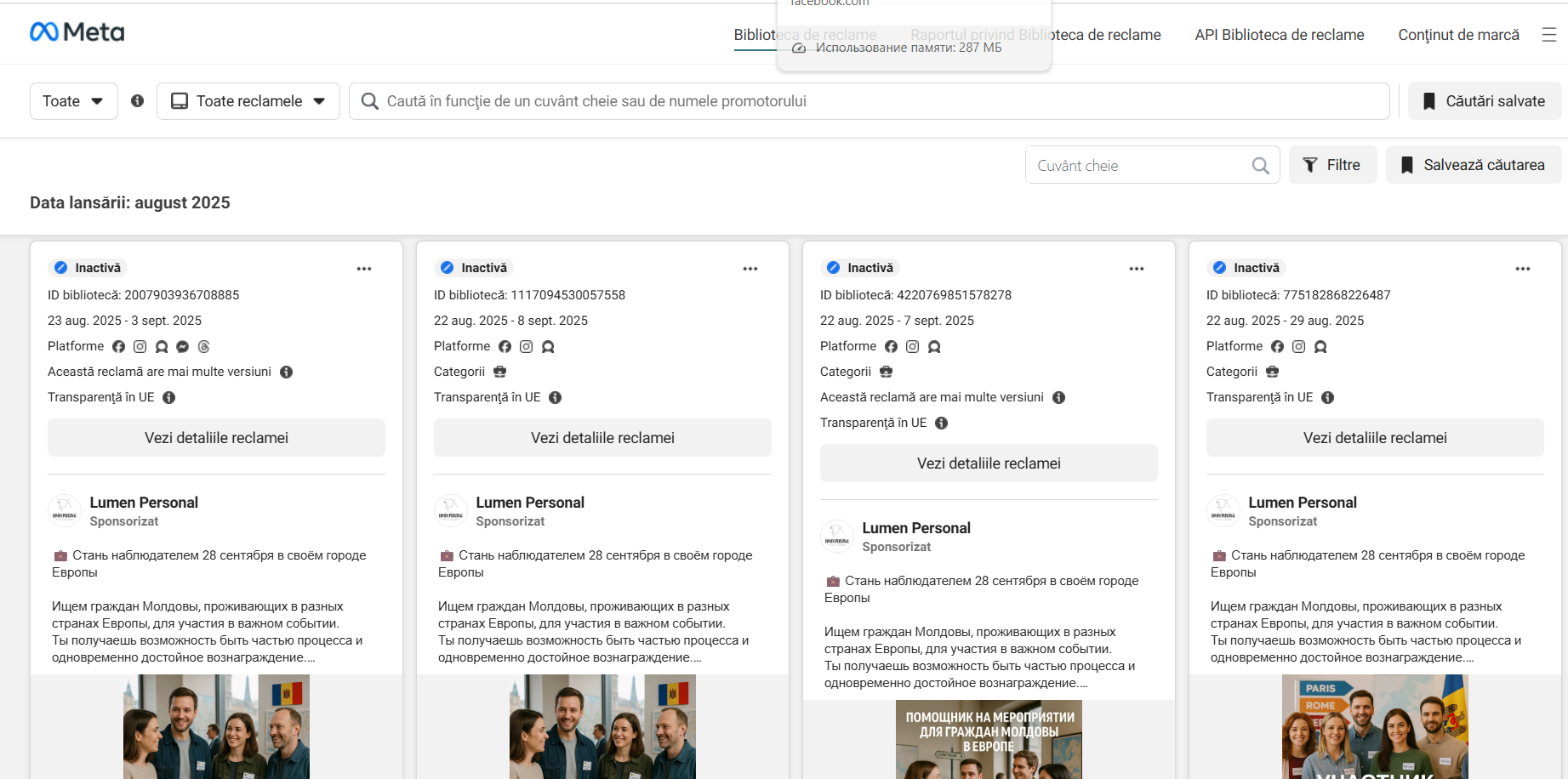Click the Transparență în UE info icon on ad 1117094530057558
Viewport: 1568px width, 779px height.
click(556, 397)
